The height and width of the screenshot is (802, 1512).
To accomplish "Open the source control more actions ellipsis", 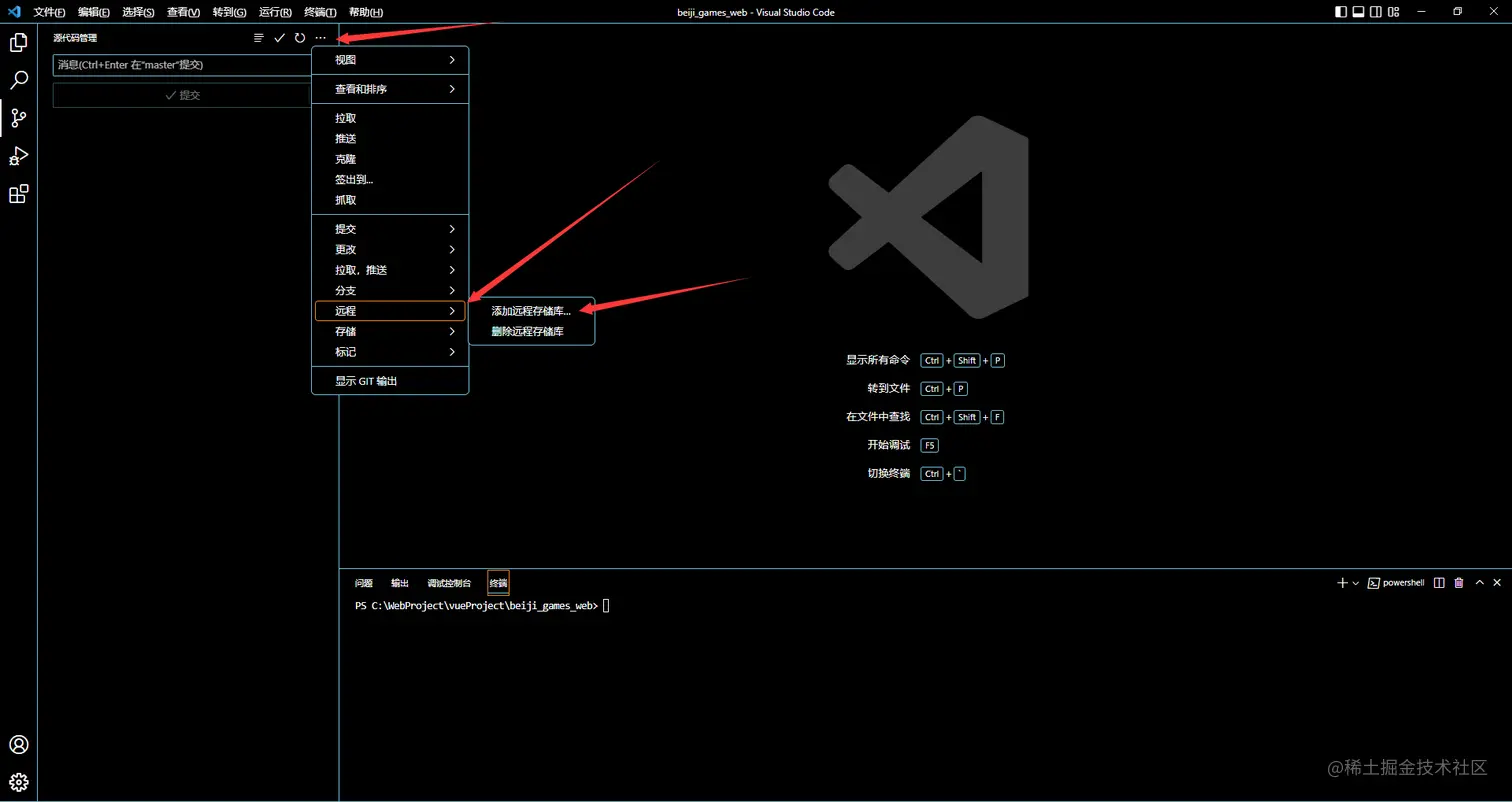I will coord(320,38).
